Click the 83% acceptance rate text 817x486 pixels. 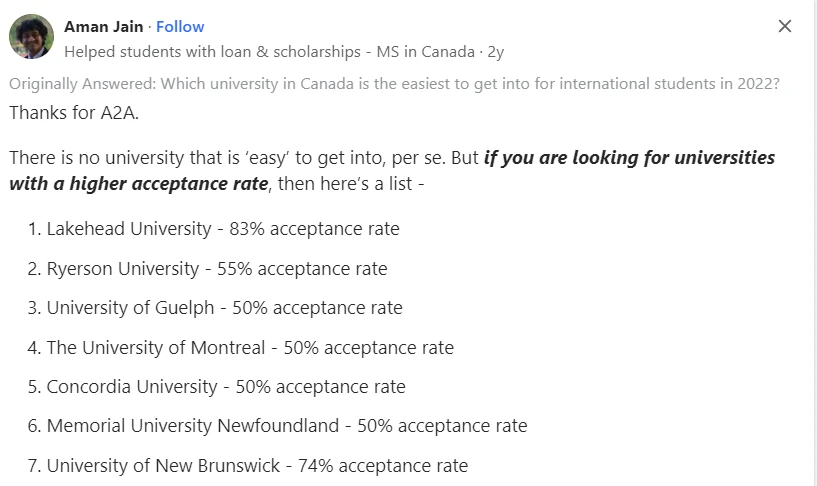(x=314, y=229)
